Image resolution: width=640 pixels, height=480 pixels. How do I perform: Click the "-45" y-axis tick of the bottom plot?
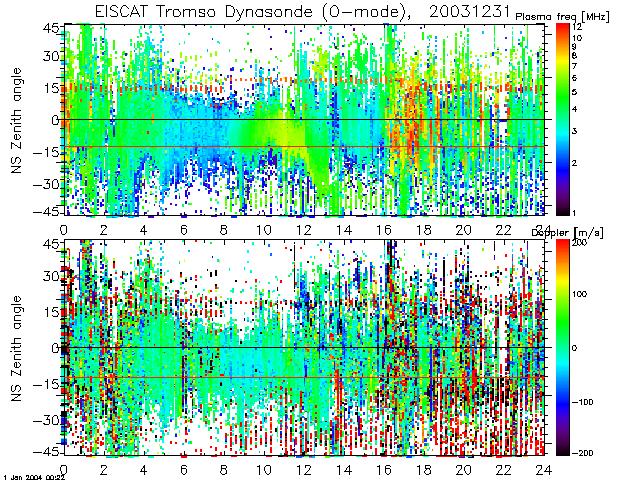(x=46, y=451)
